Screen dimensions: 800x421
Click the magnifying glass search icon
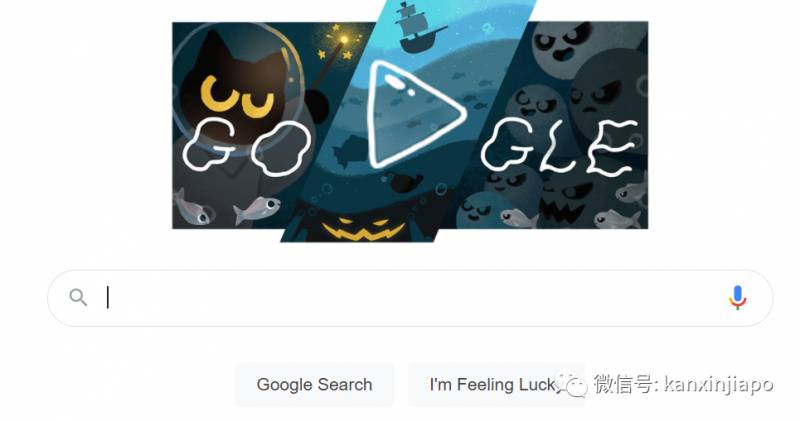(78, 297)
